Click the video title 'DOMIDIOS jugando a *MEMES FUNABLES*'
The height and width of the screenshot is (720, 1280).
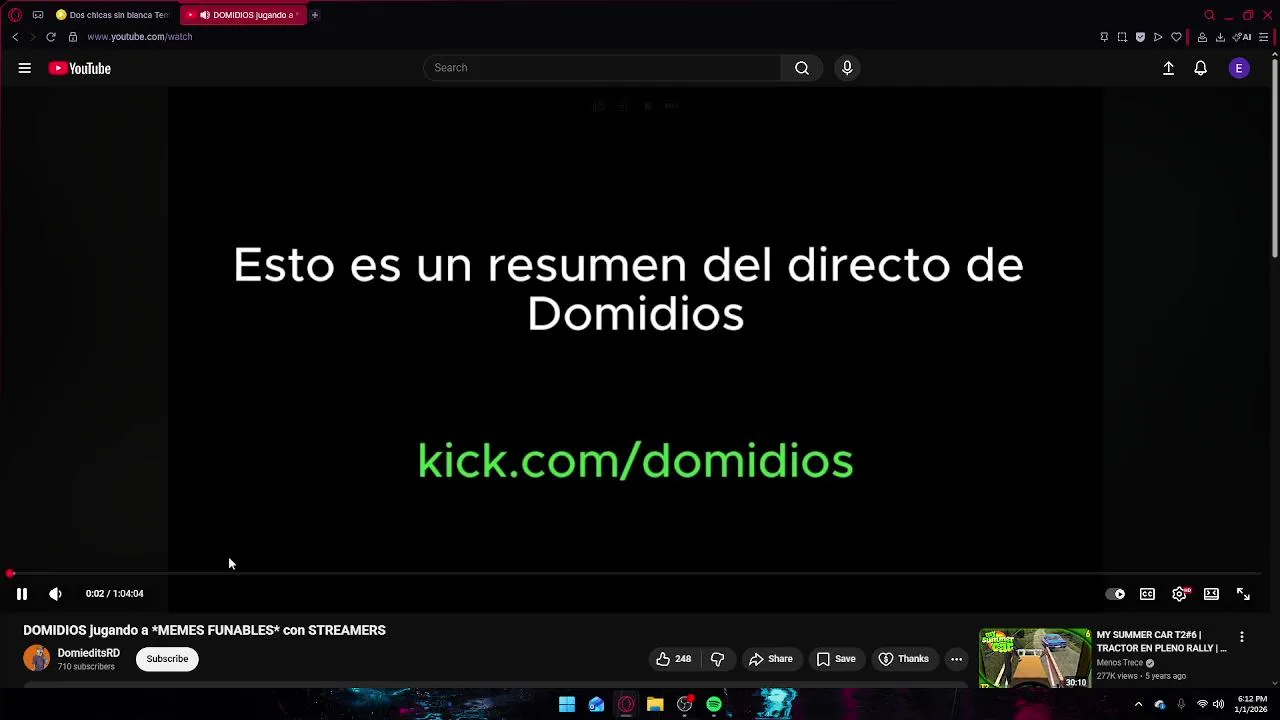click(x=204, y=630)
